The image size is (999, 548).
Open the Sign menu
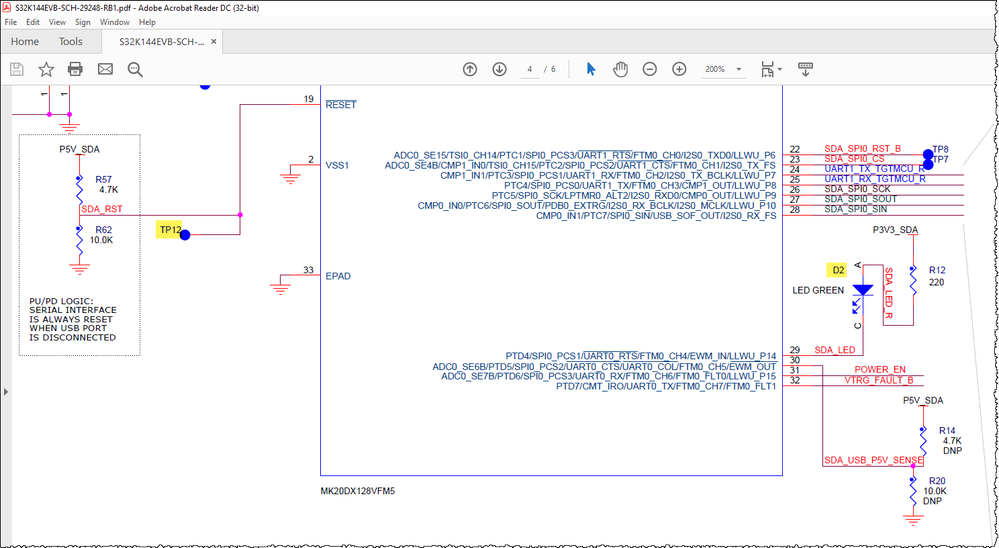coord(83,22)
